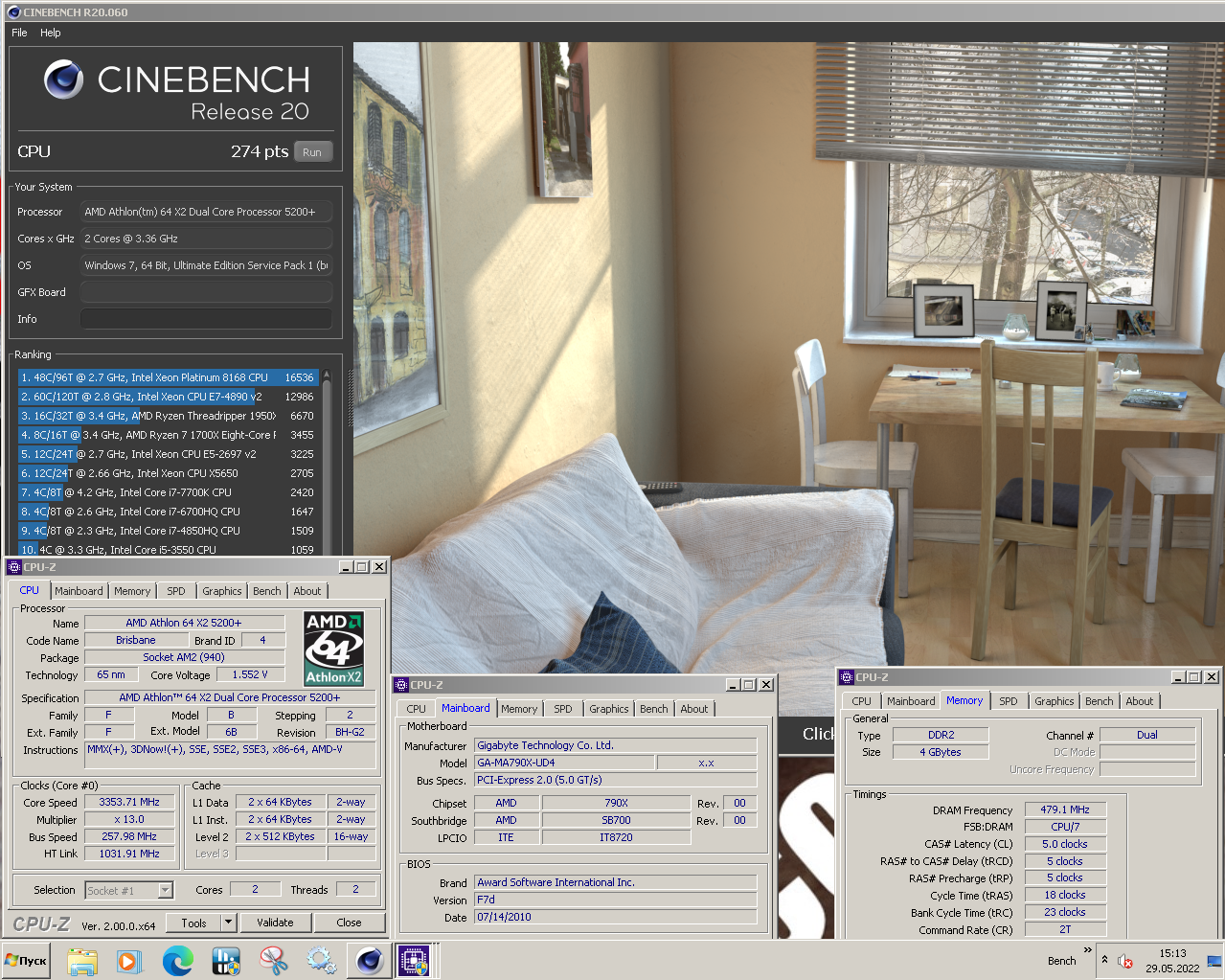
Task: Click the Tools button in CPU-Z
Action: [x=193, y=923]
